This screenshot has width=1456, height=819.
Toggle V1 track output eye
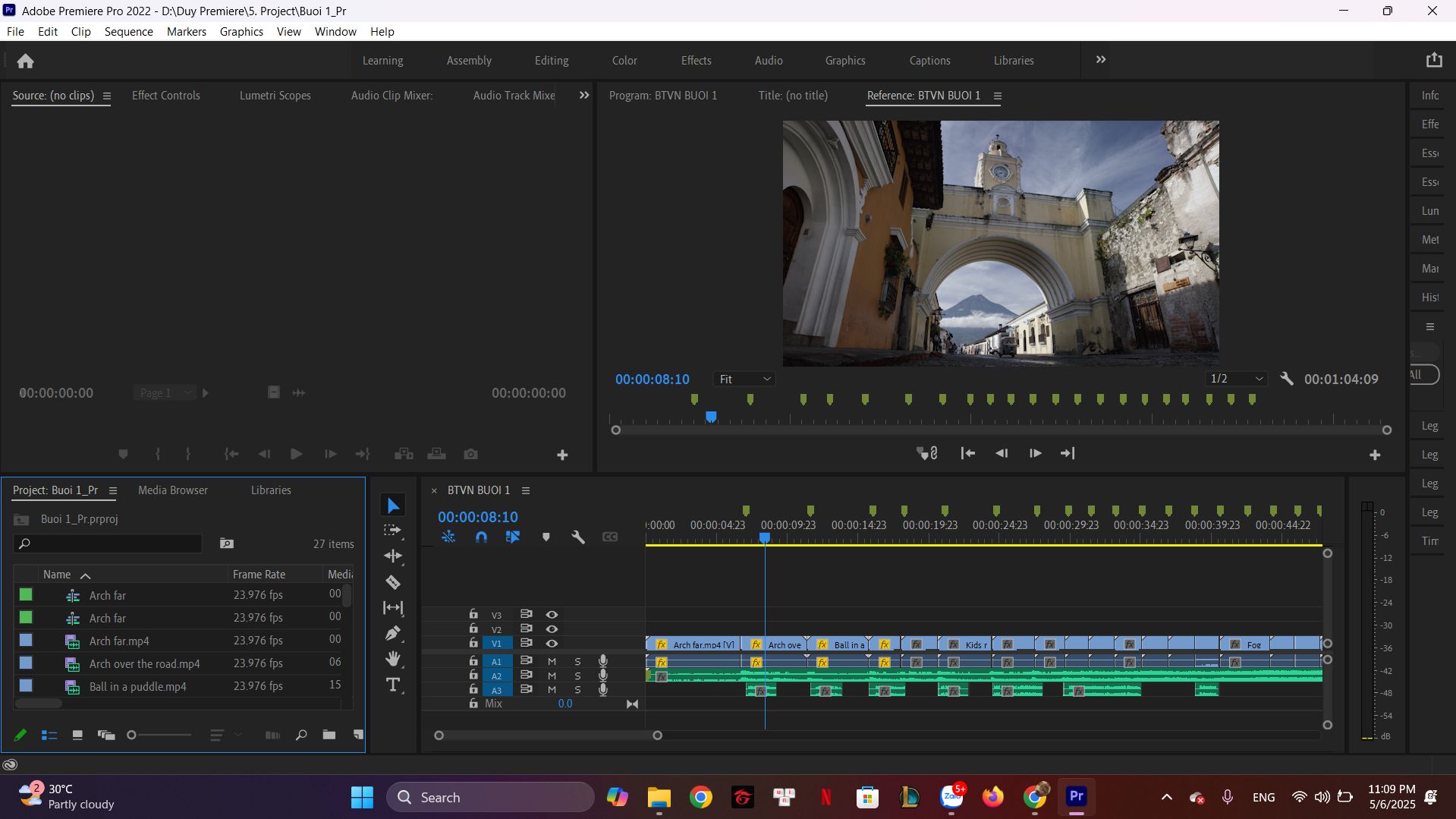552,644
